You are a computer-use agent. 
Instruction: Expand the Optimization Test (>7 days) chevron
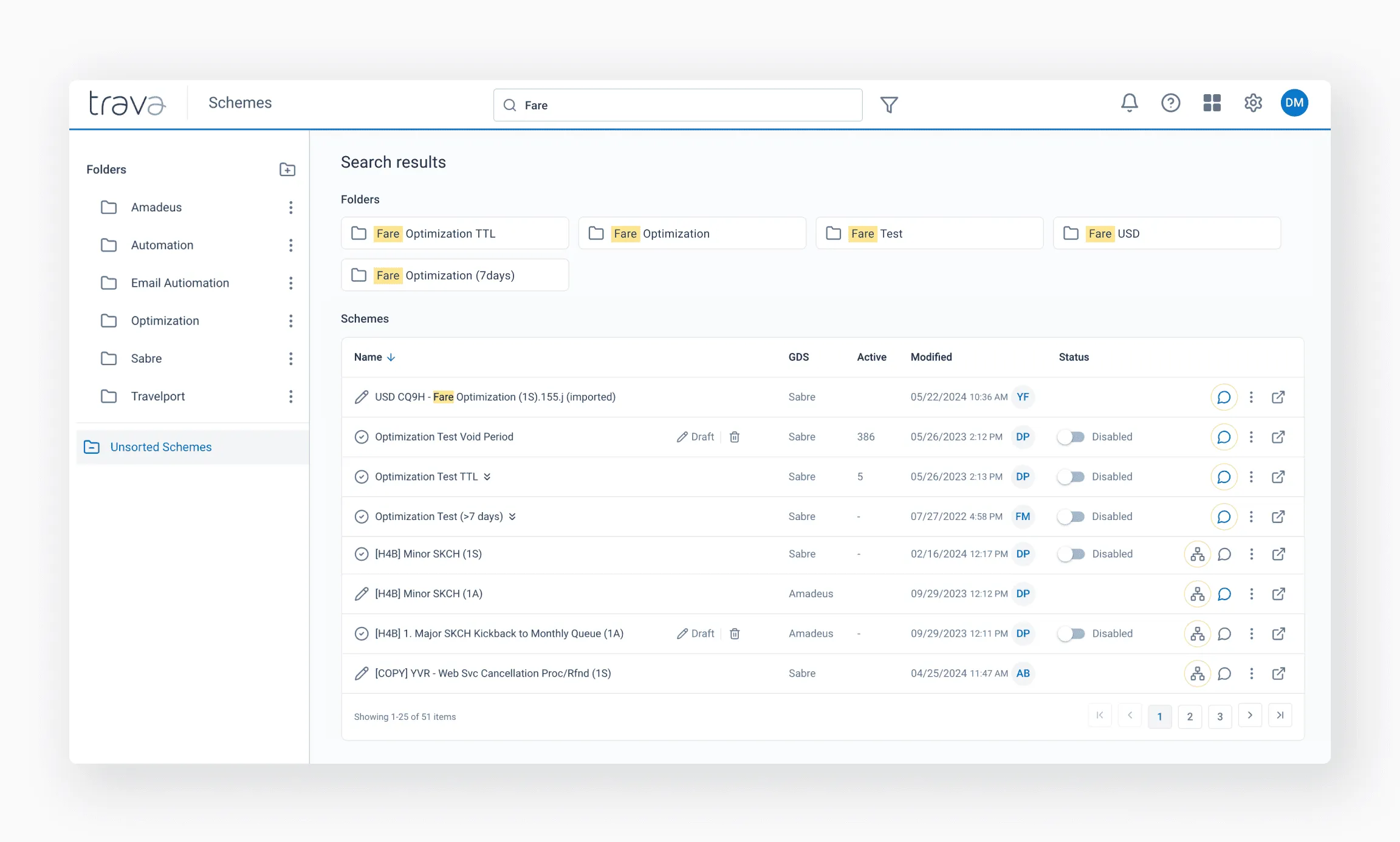tap(512, 516)
